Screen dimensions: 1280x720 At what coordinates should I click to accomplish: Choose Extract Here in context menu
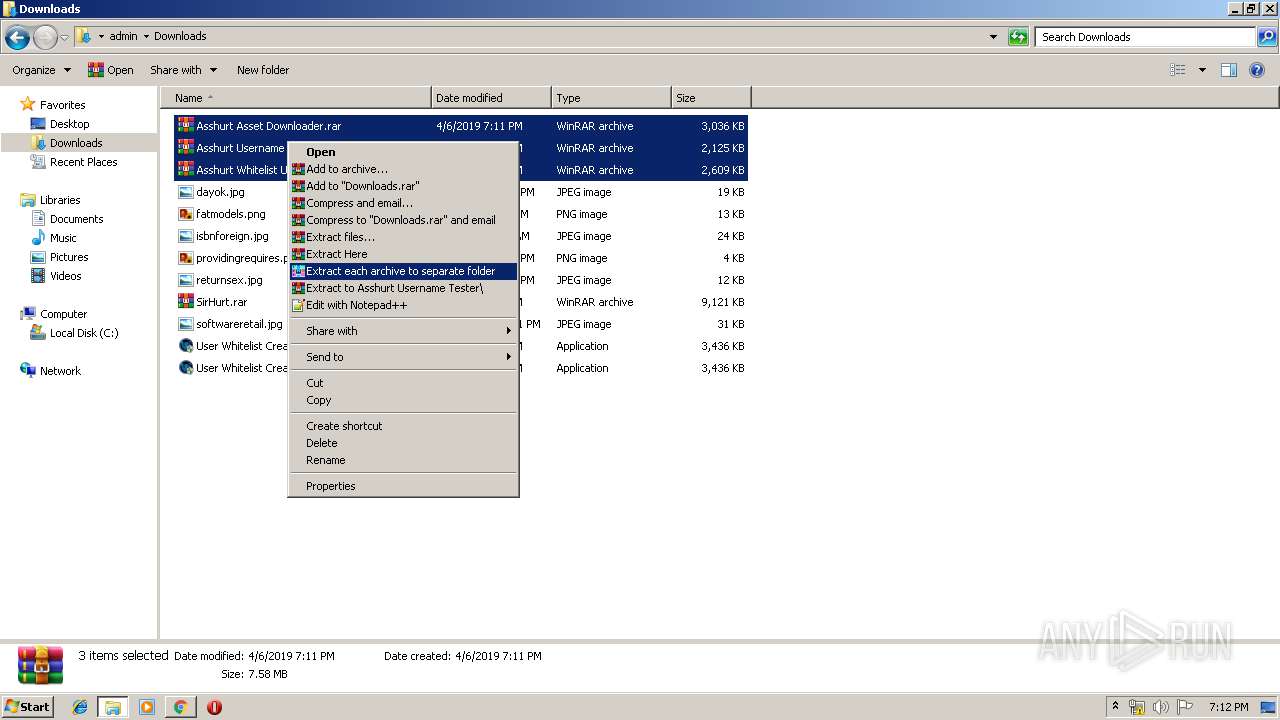(x=403, y=254)
